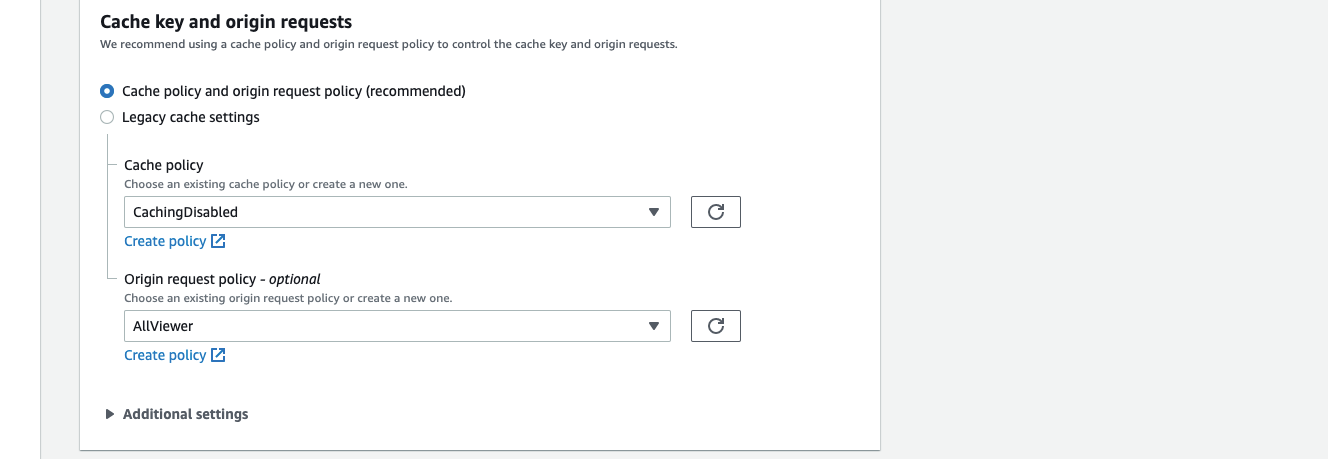The width and height of the screenshot is (1328, 459).
Task: Click the Additional settings triangle icon
Action: 110,414
